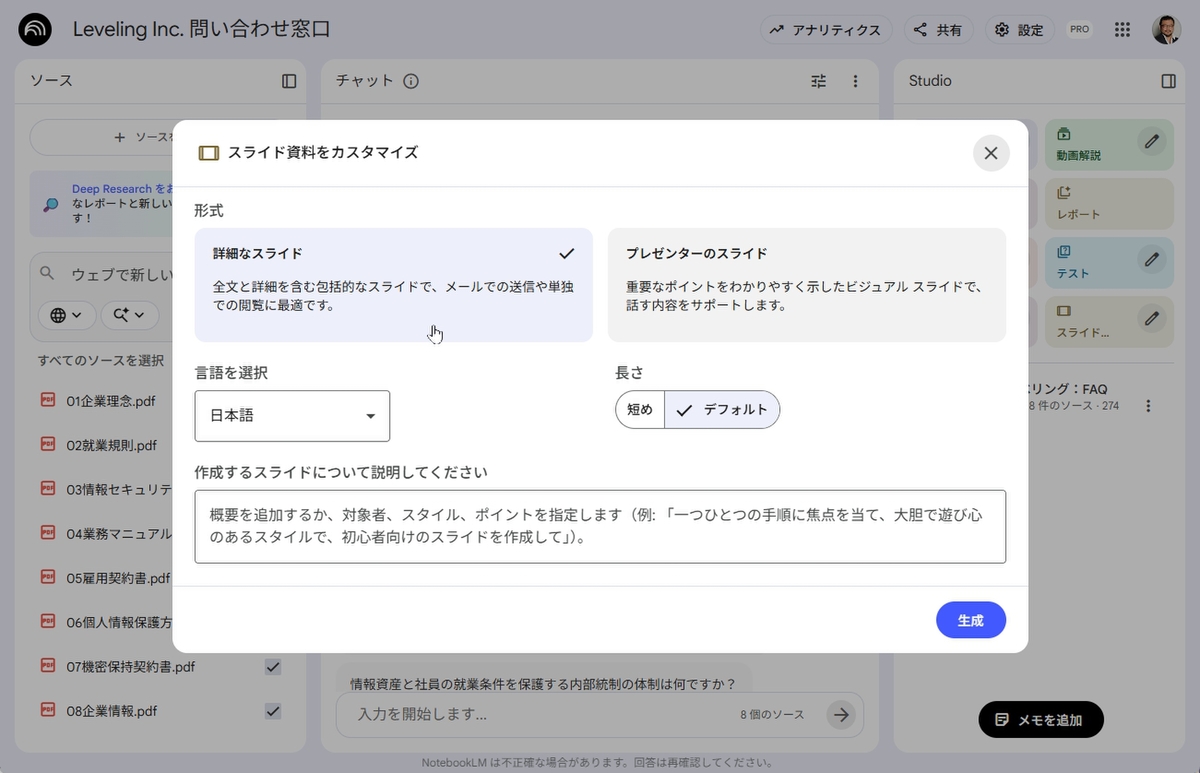1200x773 pixels.
Task: Open the chat three-dot options menu
Action: click(855, 81)
